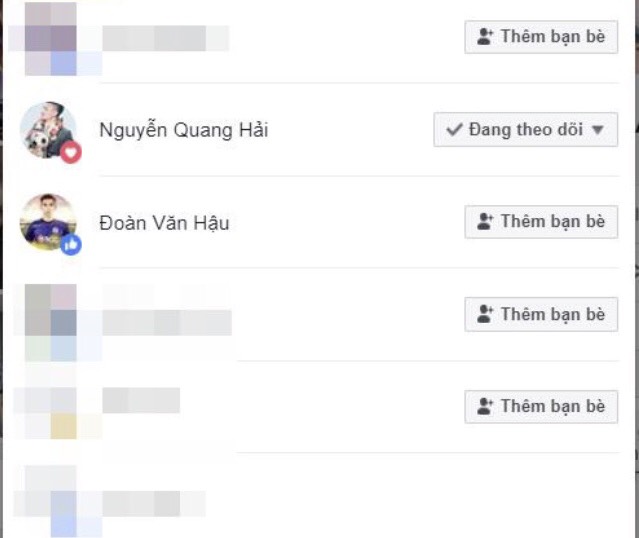Toggle the Đang theo dõi following button
The height and width of the screenshot is (538, 639).
(x=526, y=130)
